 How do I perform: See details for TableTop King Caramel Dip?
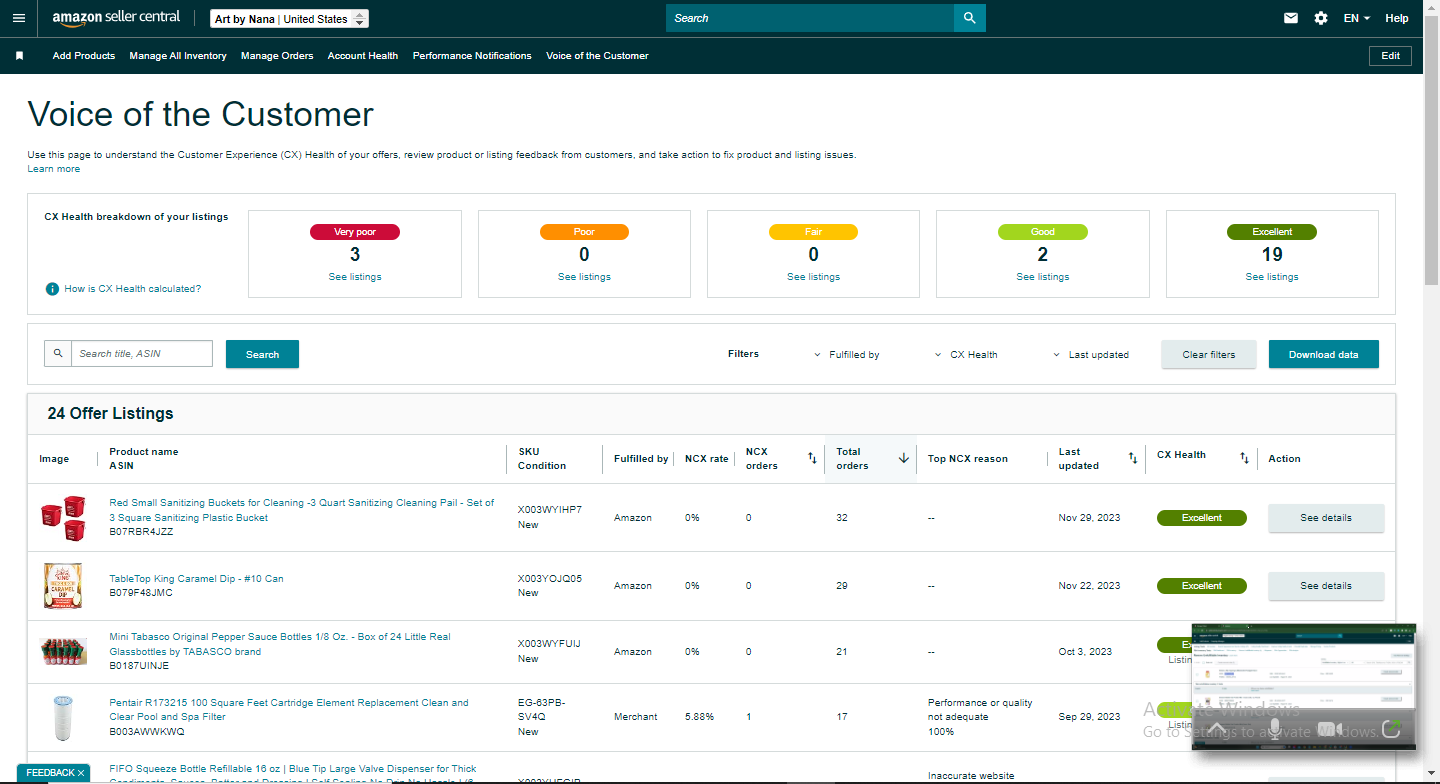click(x=1326, y=586)
